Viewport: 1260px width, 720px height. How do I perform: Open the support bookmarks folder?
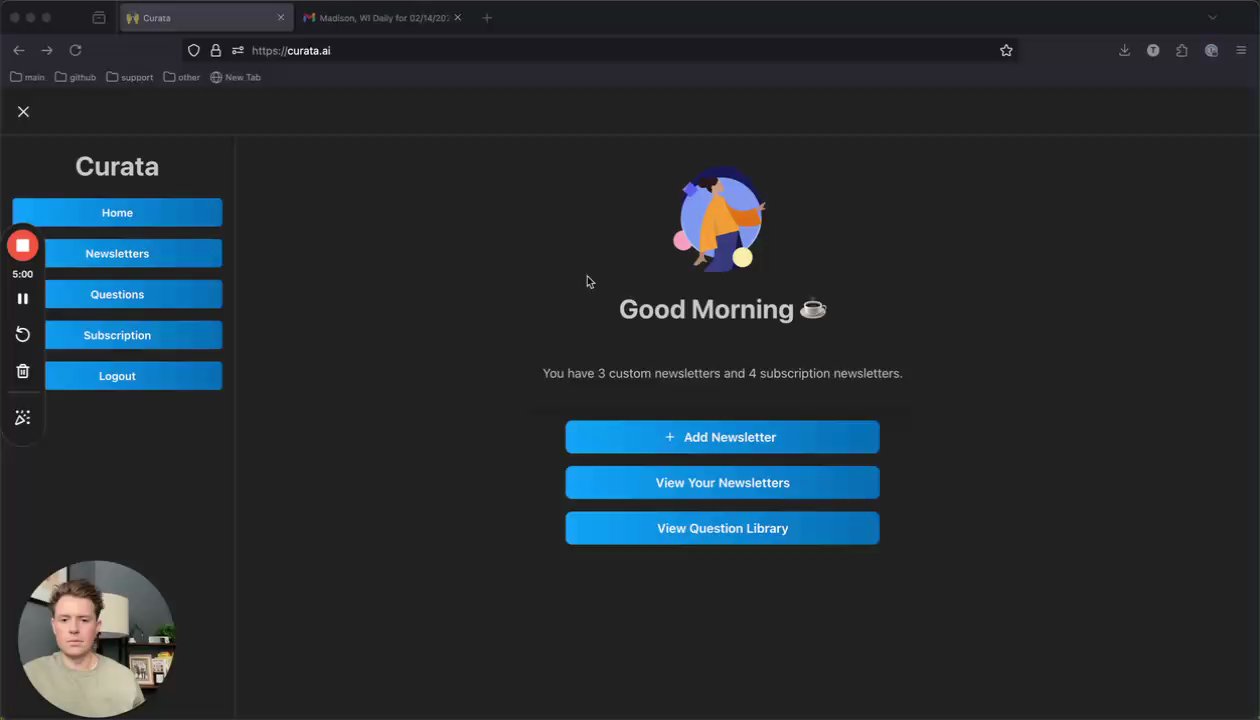pyautogui.click(x=130, y=77)
